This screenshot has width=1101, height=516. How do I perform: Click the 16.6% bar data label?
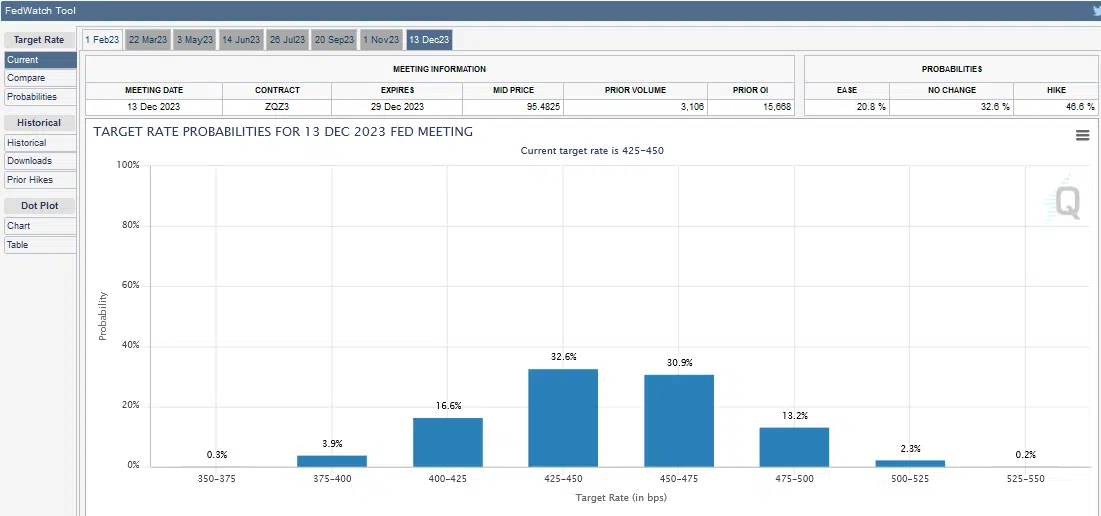click(448, 406)
